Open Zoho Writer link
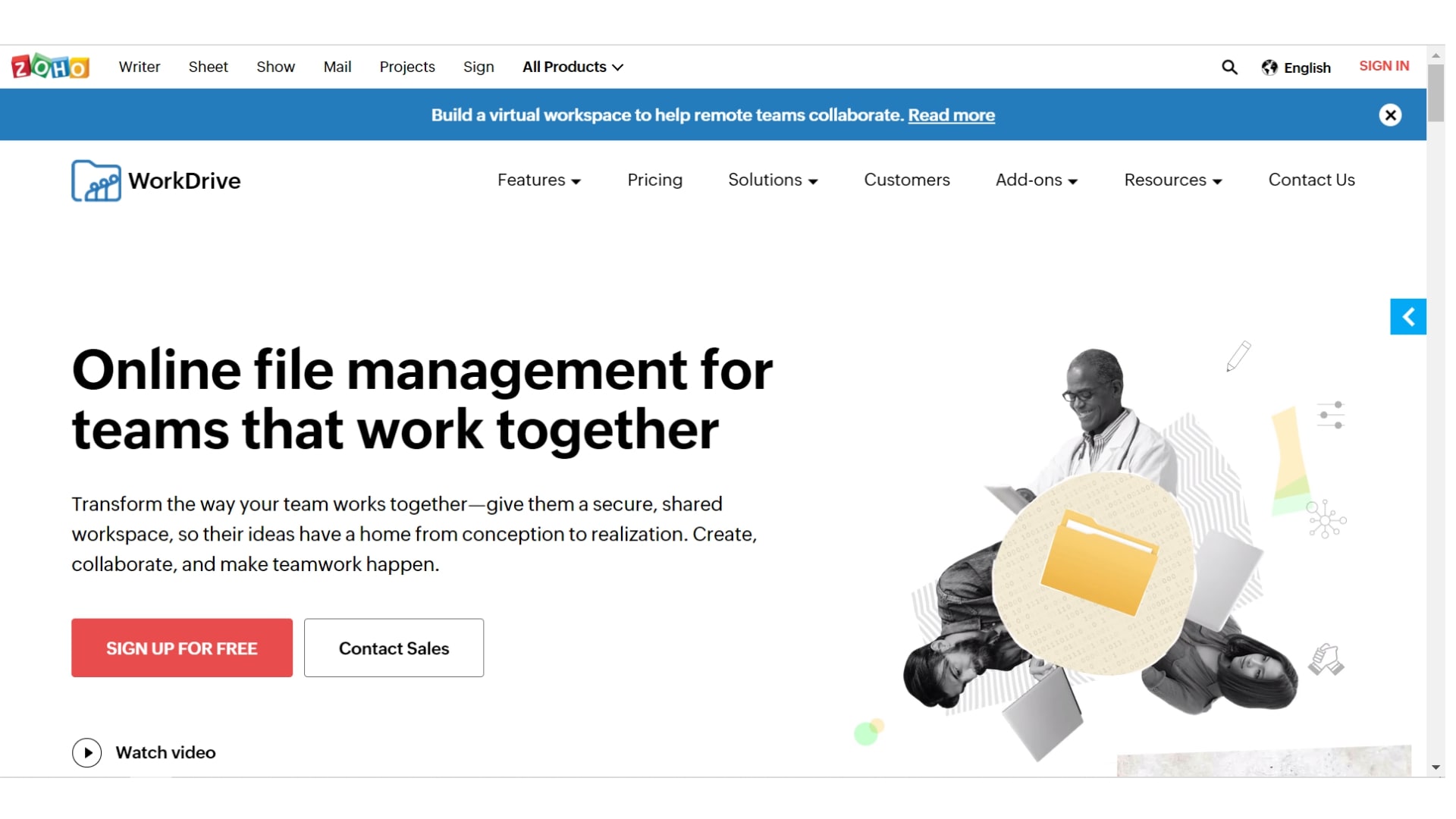This screenshot has height=819, width=1456. coord(140,67)
